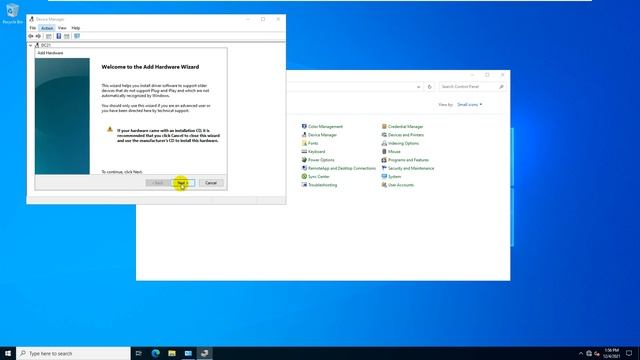Click the taskbar 'Type here to search' box
This screenshot has height=360, width=640.
point(73,353)
